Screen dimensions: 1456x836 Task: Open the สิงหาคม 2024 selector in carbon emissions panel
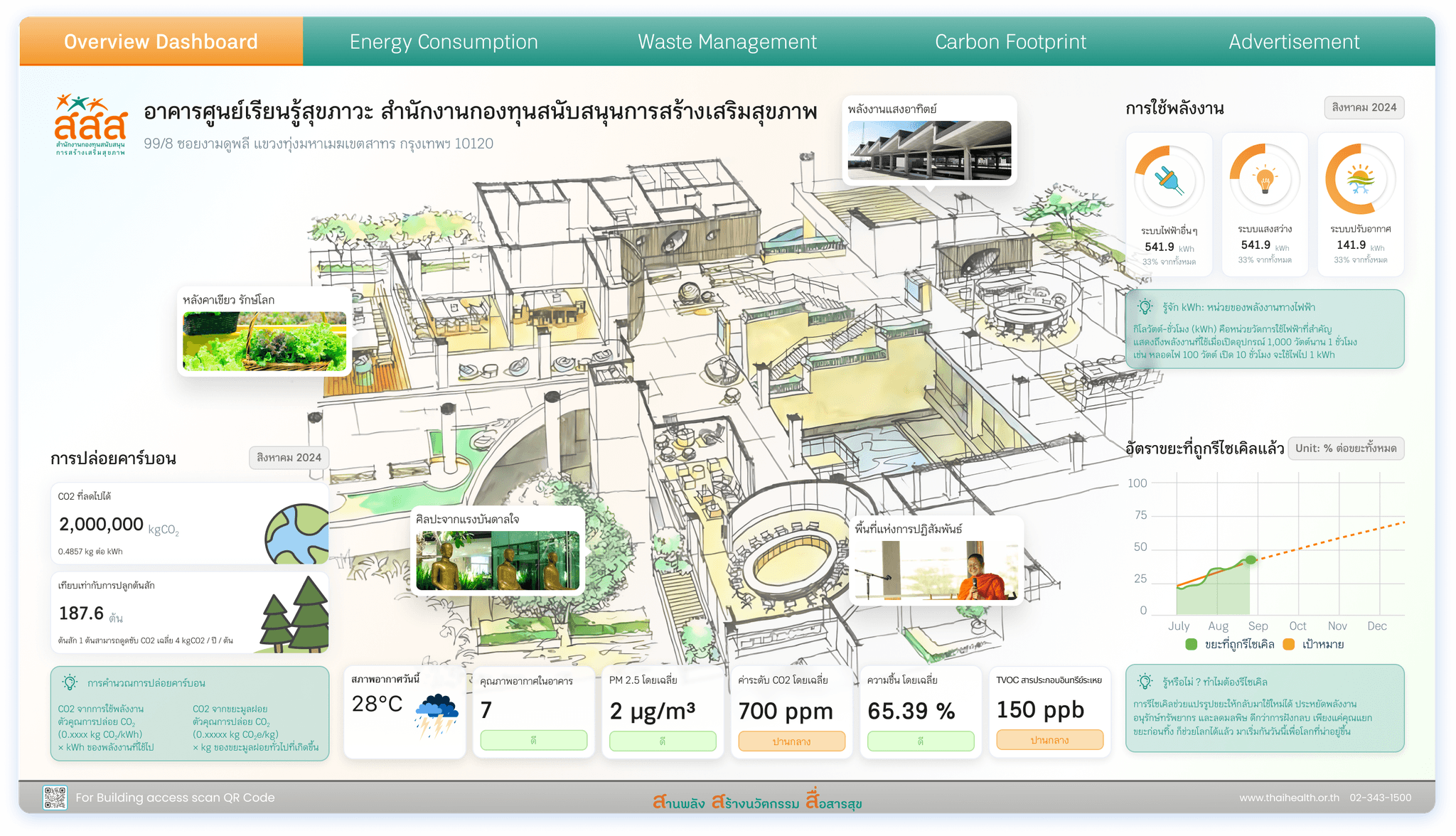click(x=289, y=458)
